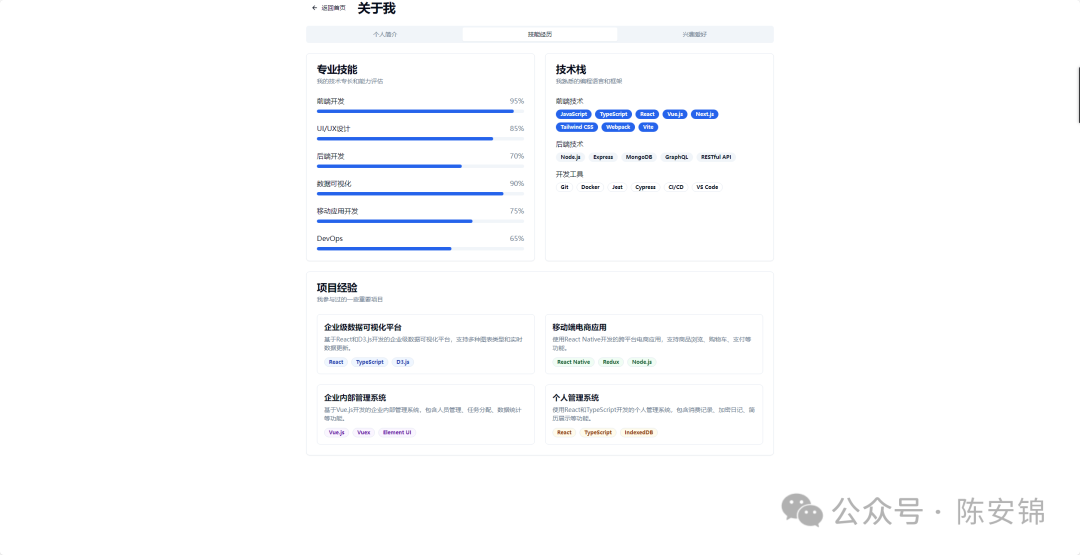This screenshot has height=555, width=1080.
Task: Open the 个人管理系统 project title
Action: point(576,398)
